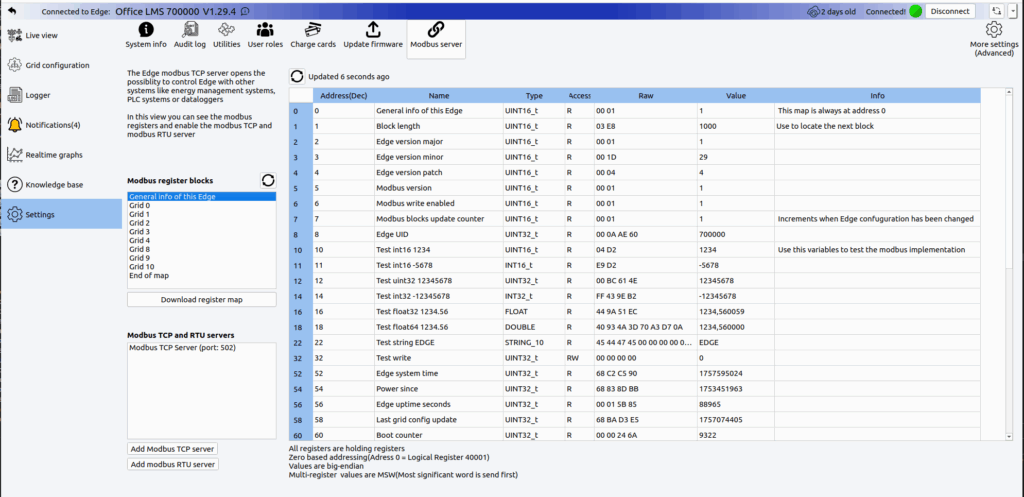Image resolution: width=1024 pixels, height=497 pixels.
Task: Select End of map in register blocks list
Action: [202, 276]
